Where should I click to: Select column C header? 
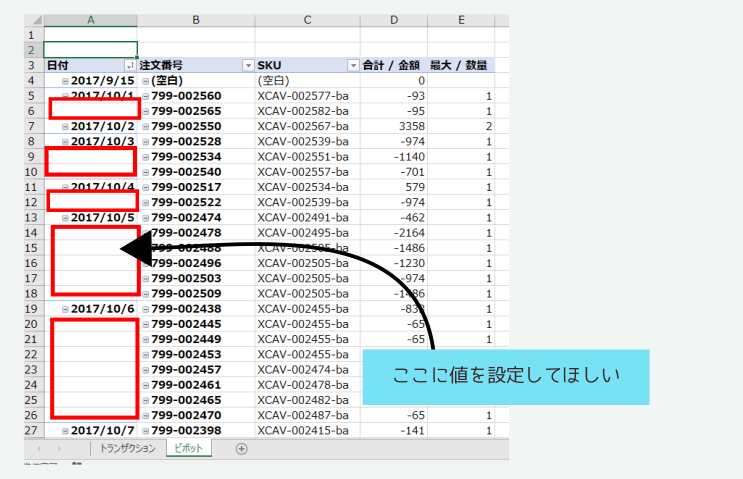pos(308,20)
